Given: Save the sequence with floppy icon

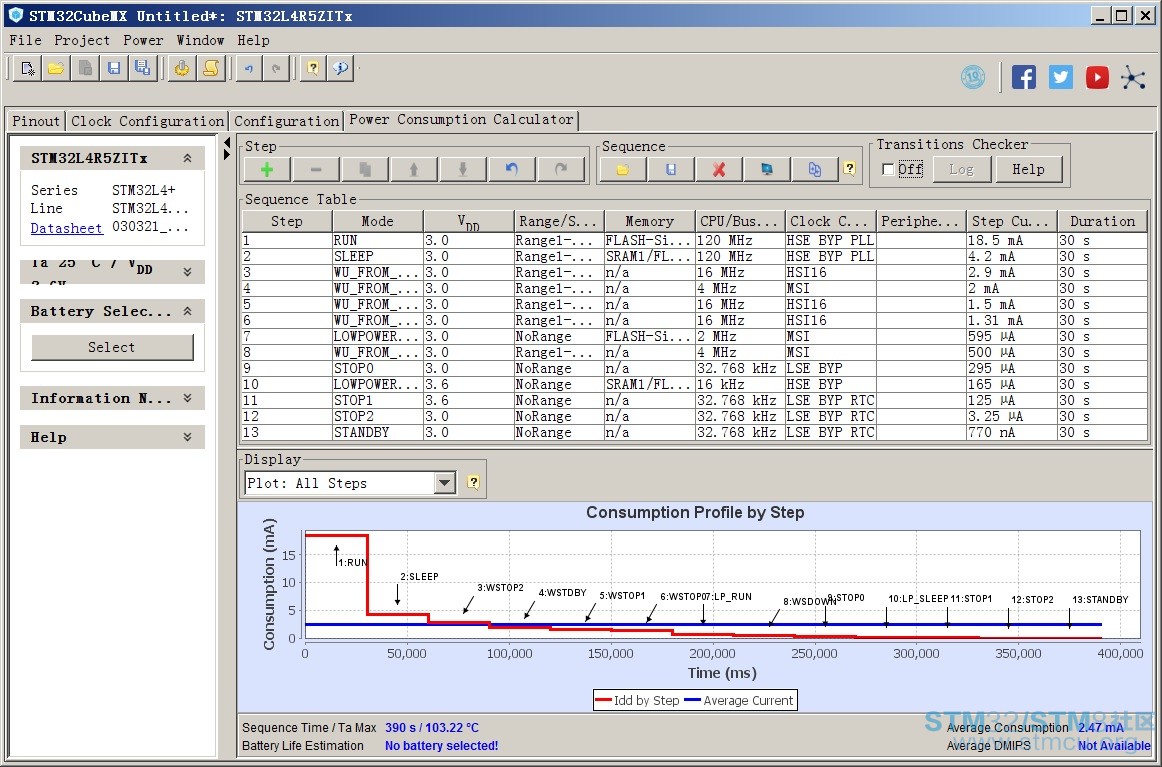Looking at the screenshot, I should click(671, 170).
